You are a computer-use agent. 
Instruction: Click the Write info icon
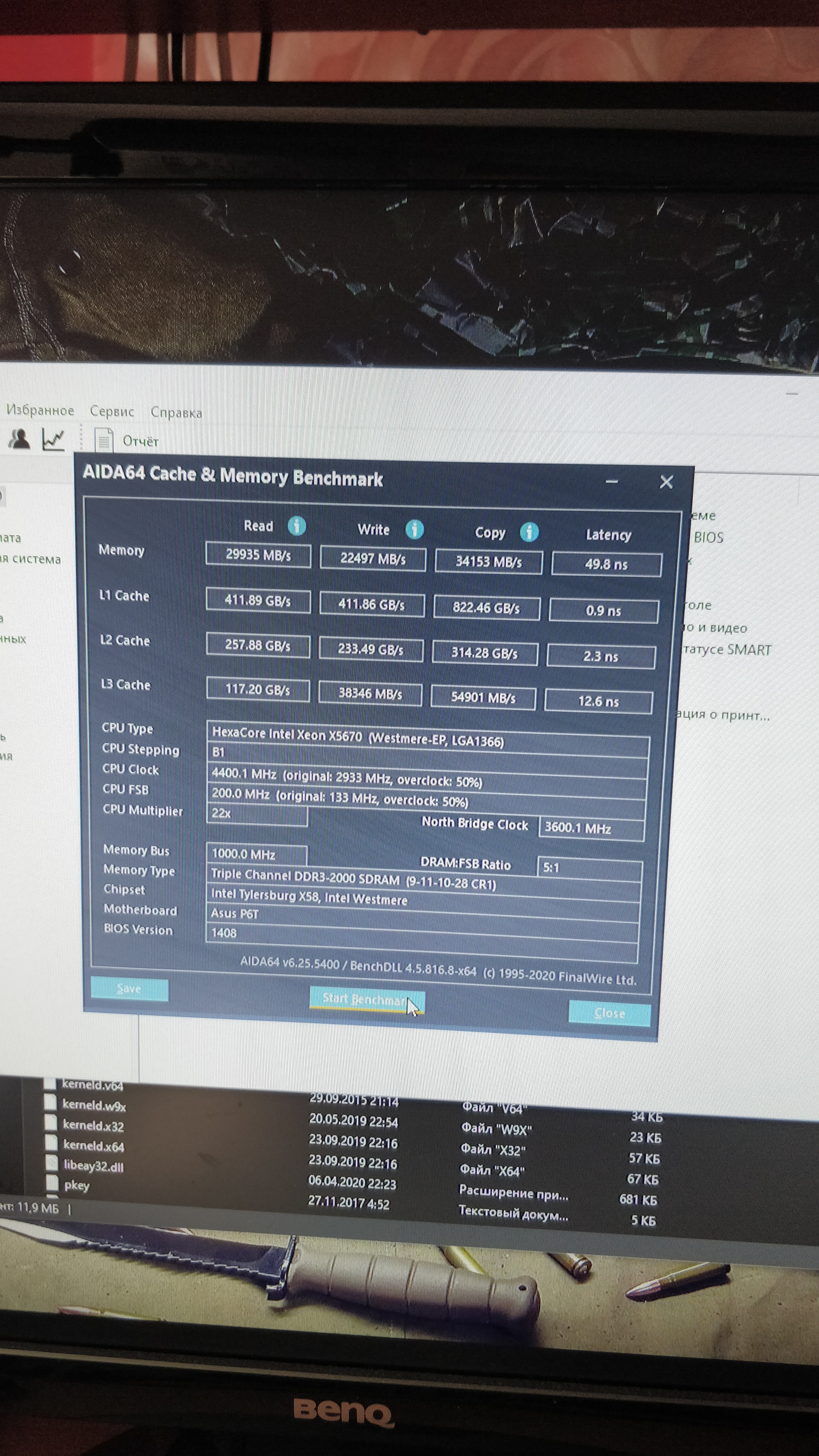[414, 529]
